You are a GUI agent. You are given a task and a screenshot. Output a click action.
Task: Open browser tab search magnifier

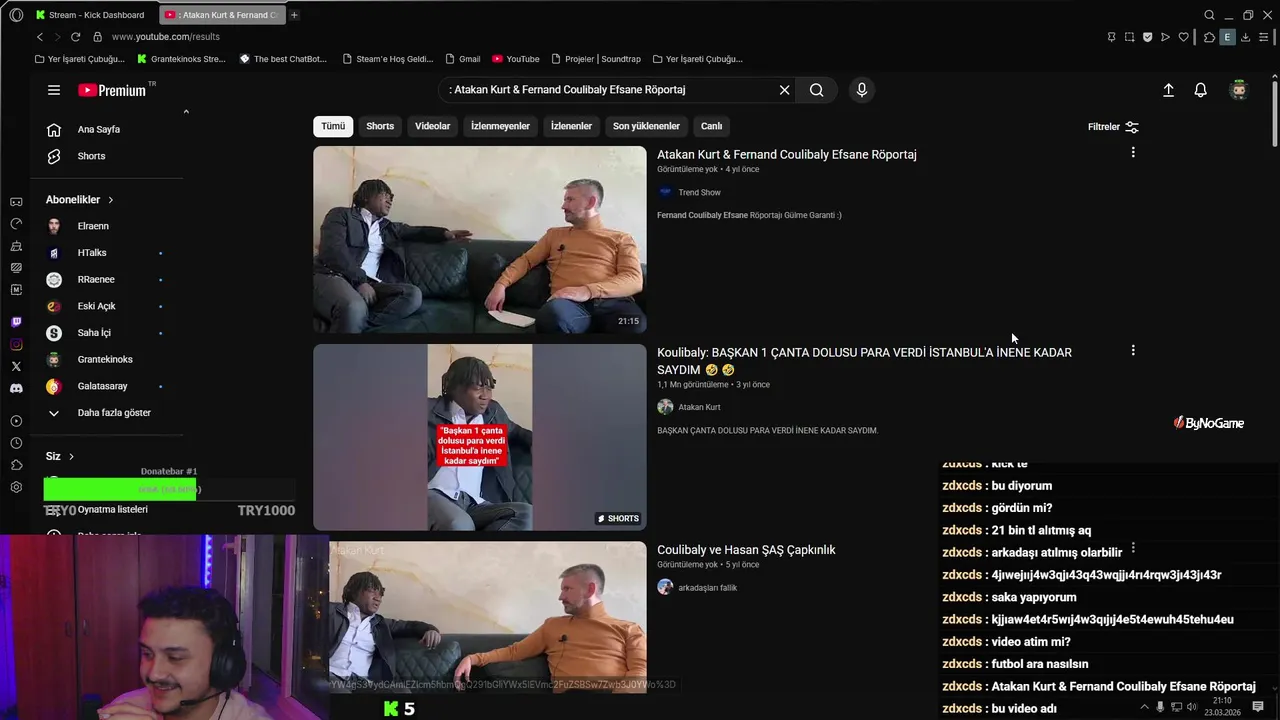pyautogui.click(x=1209, y=15)
